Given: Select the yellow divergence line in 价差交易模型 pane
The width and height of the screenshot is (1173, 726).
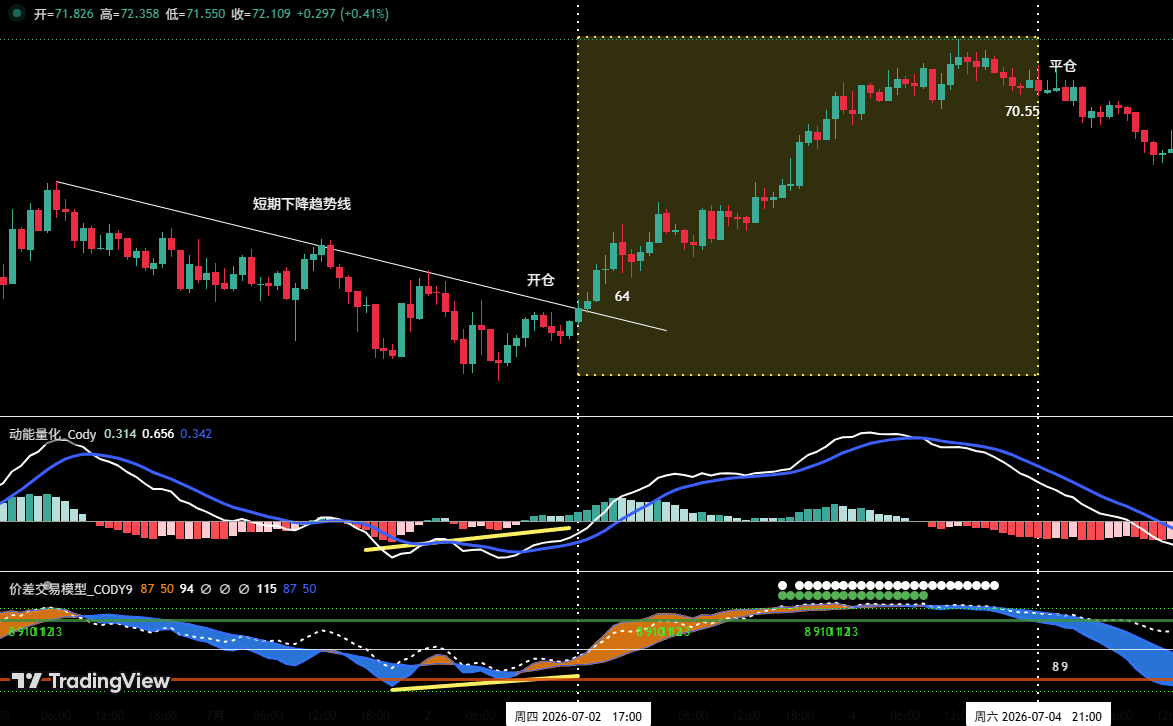Looking at the screenshot, I should [x=485, y=683].
